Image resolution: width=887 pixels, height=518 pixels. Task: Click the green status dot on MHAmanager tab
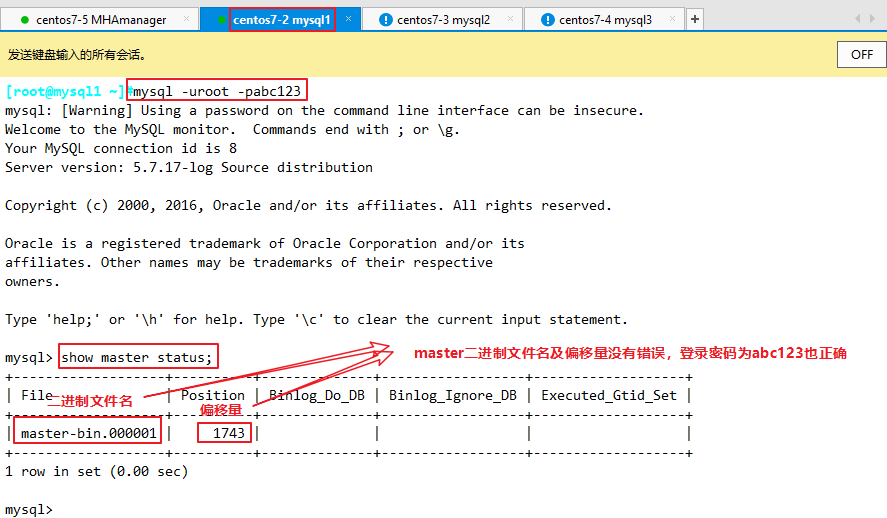coord(24,20)
